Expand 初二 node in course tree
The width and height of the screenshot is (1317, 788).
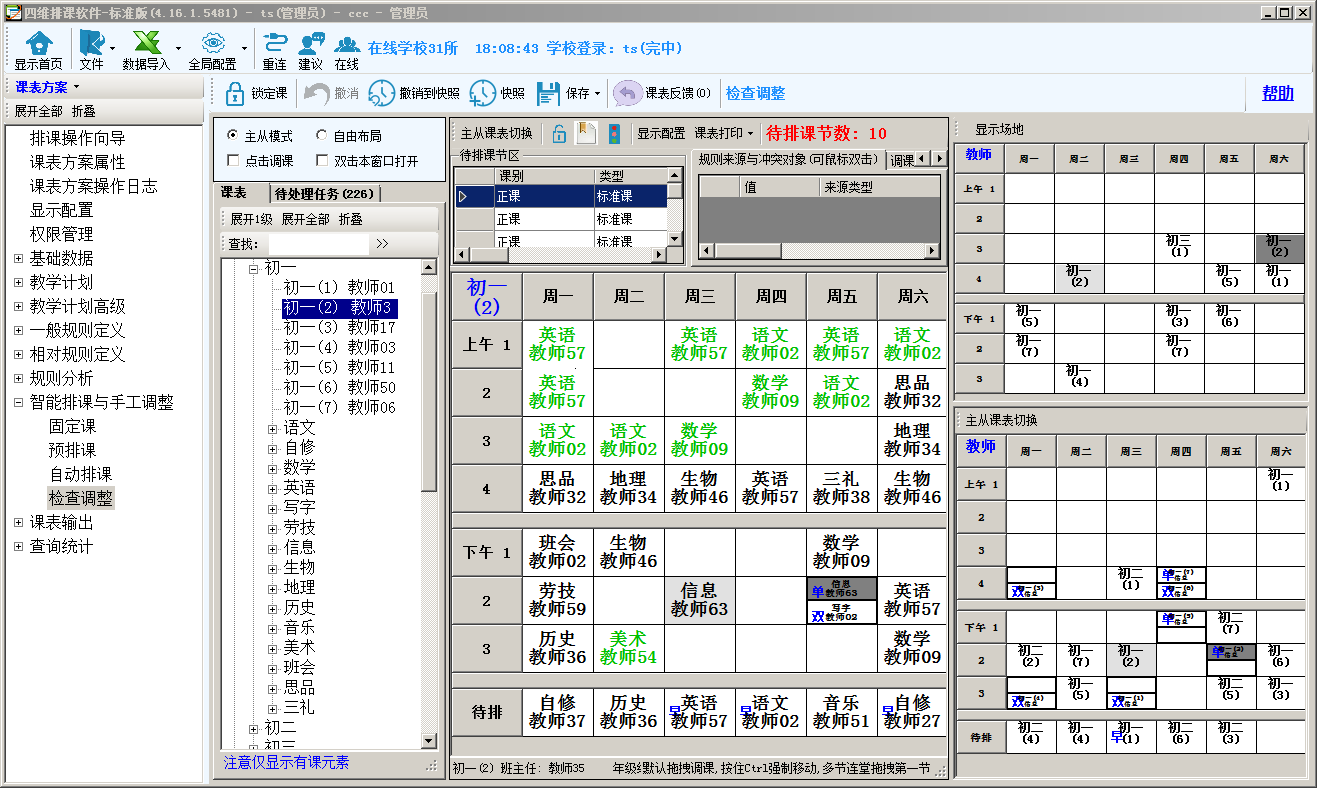pyautogui.click(x=253, y=728)
